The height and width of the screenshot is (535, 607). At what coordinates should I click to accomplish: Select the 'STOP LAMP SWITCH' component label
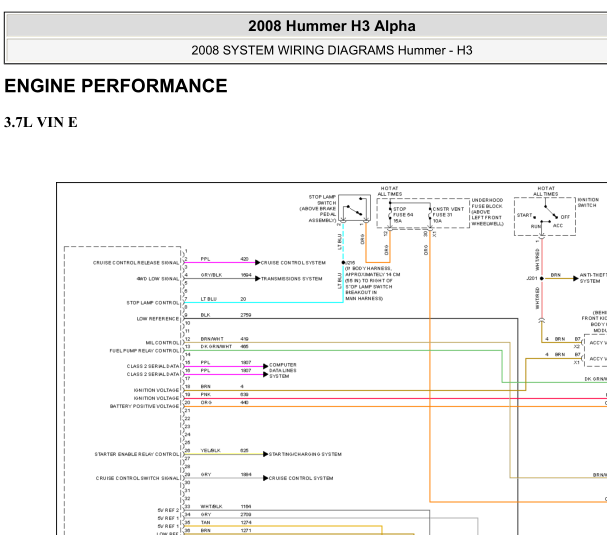pyautogui.click(x=318, y=209)
